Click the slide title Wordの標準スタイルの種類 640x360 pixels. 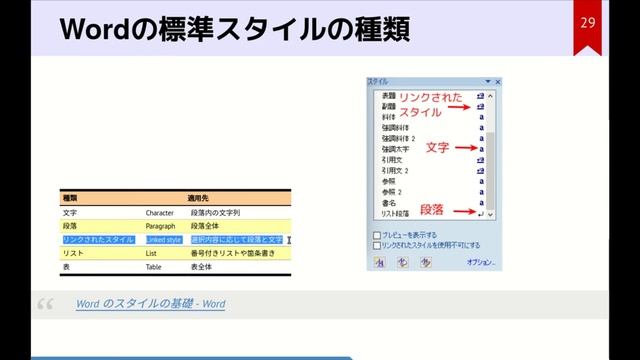(x=235, y=29)
